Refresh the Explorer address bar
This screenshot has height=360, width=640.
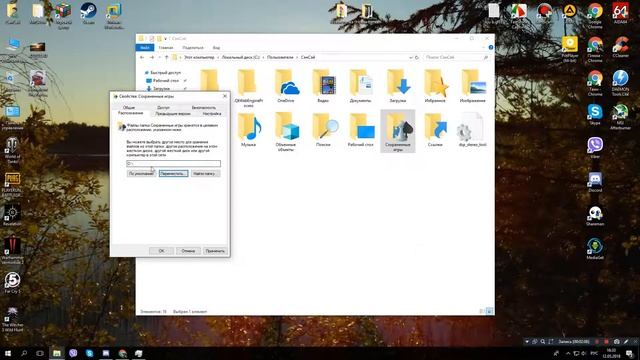click(x=417, y=58)
